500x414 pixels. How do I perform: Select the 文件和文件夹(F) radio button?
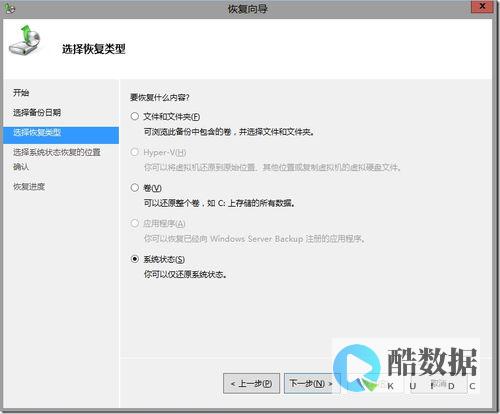coord(135,116)
